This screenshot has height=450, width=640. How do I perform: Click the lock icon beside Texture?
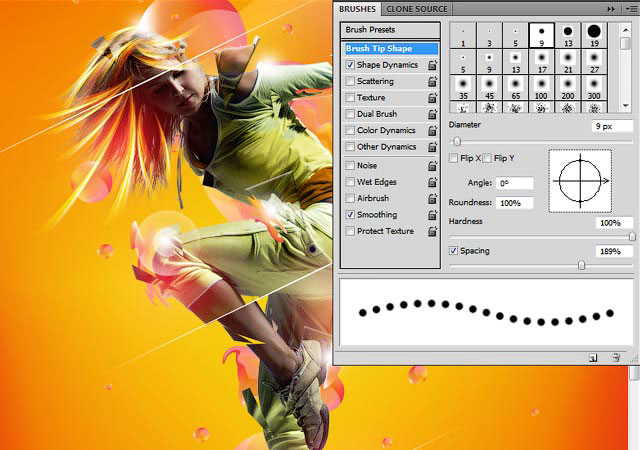click(x=433, y=98)
